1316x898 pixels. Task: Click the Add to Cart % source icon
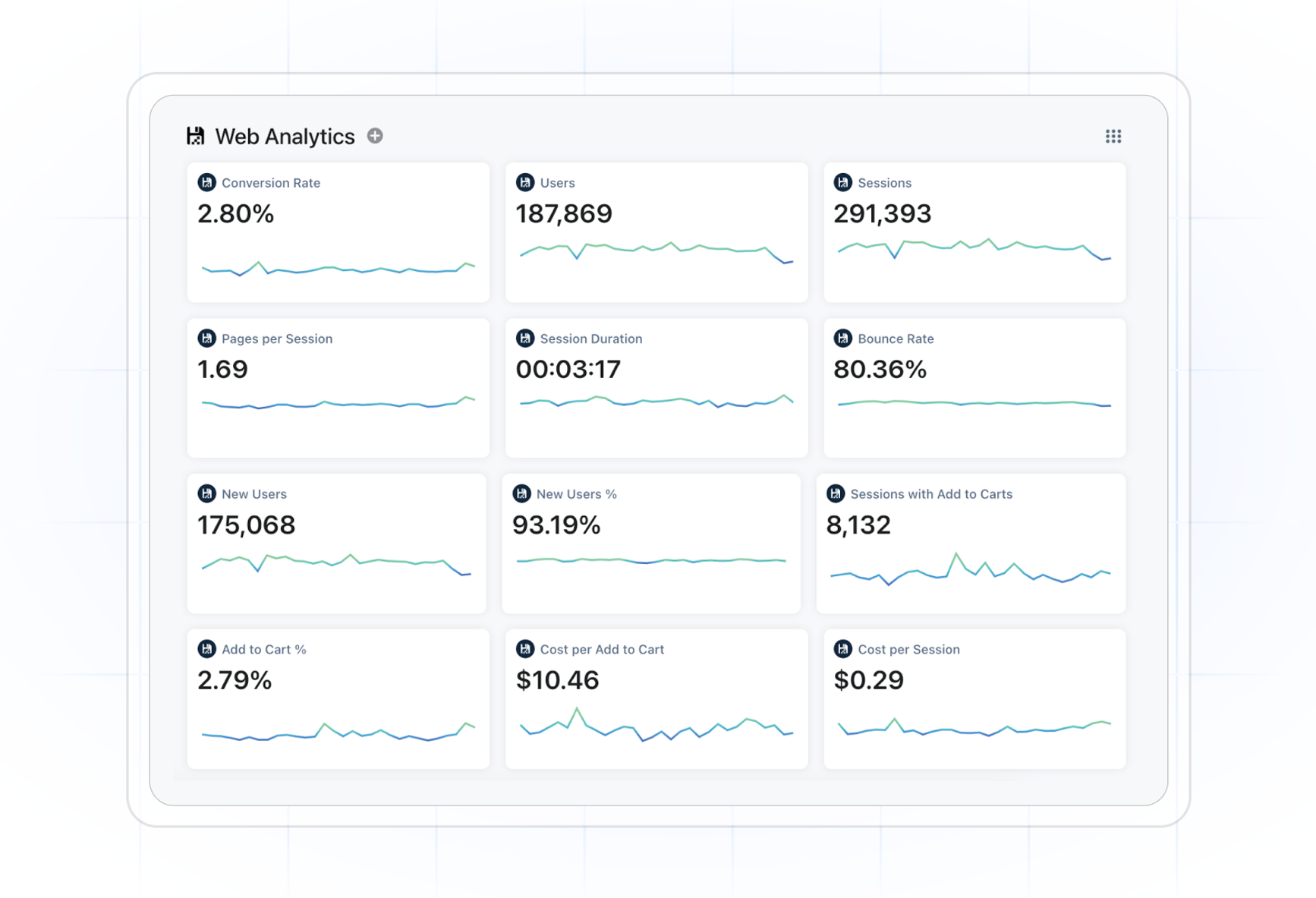[x=206, y=649]
